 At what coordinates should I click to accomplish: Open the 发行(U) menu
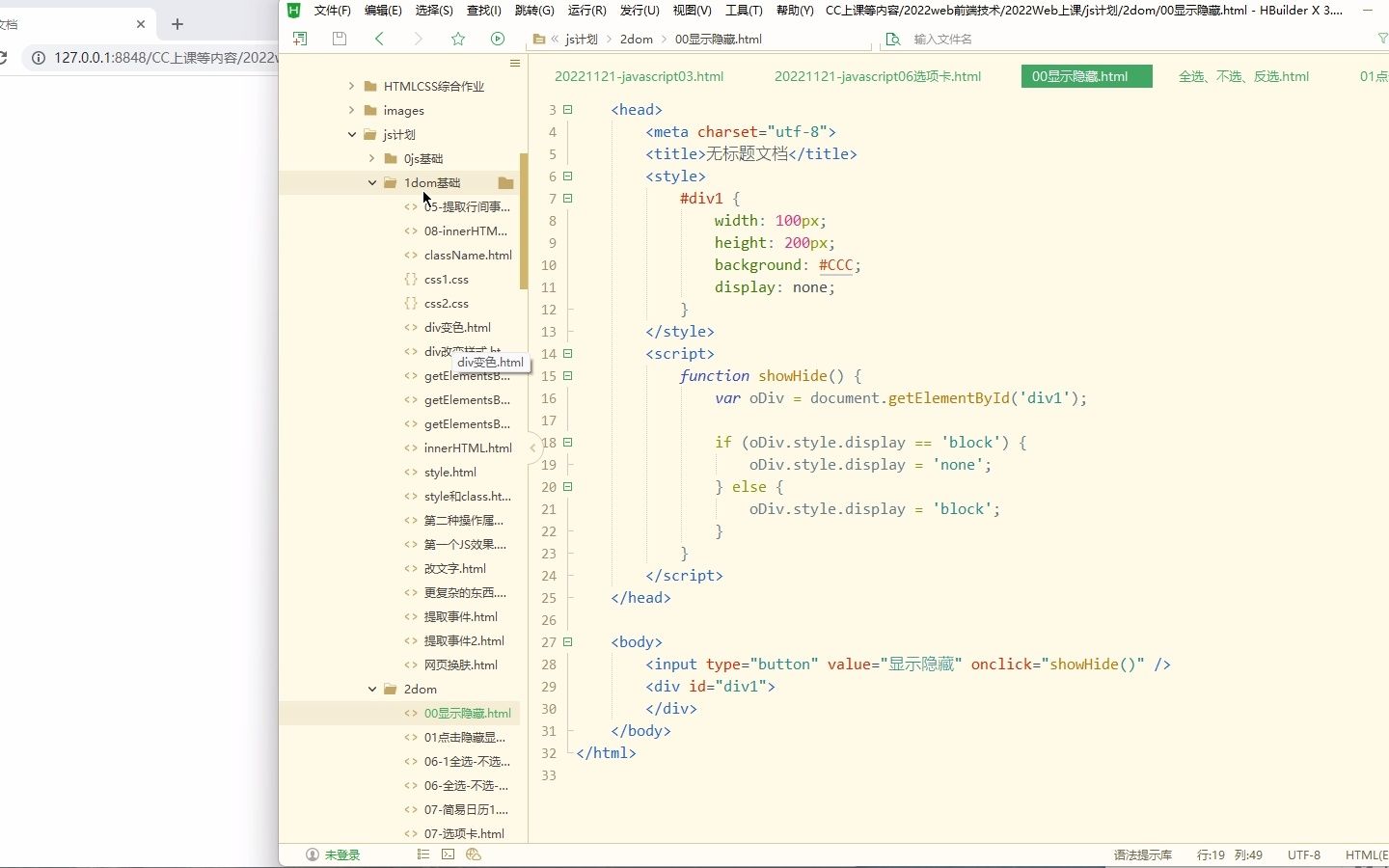pyautogui.click(x=640, y=10)
